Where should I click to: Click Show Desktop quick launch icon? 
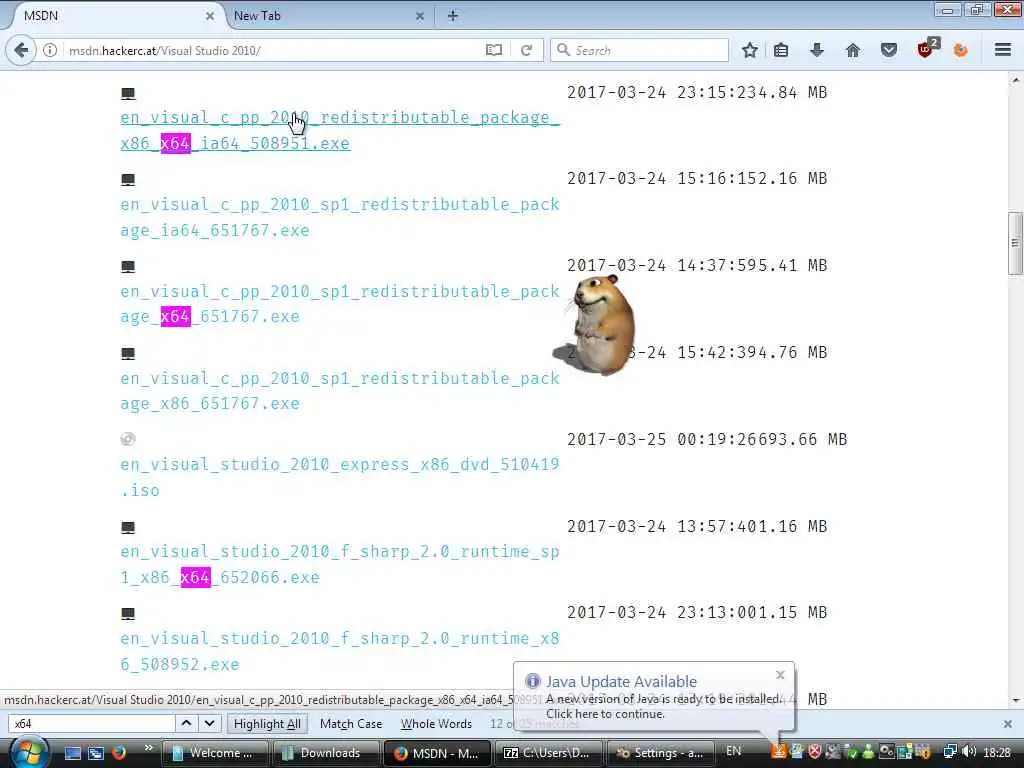72,753
